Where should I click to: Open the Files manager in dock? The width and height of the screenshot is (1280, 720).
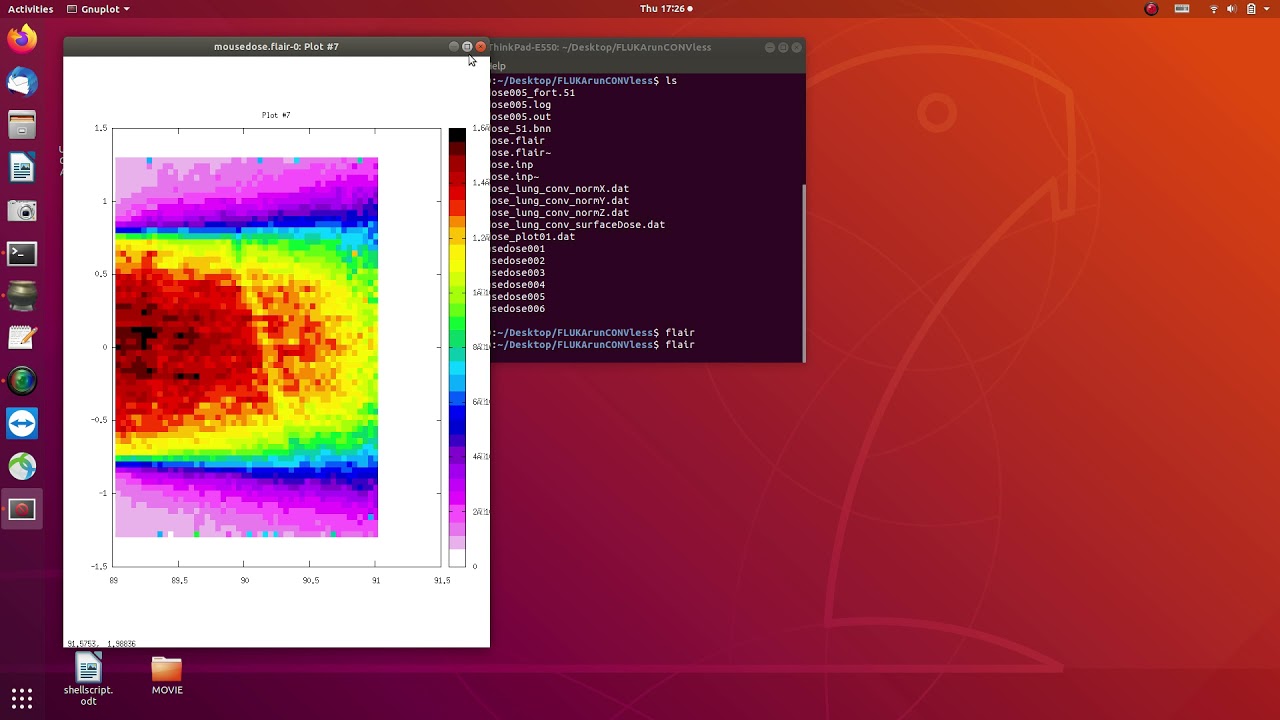click(x=22, y=125)
